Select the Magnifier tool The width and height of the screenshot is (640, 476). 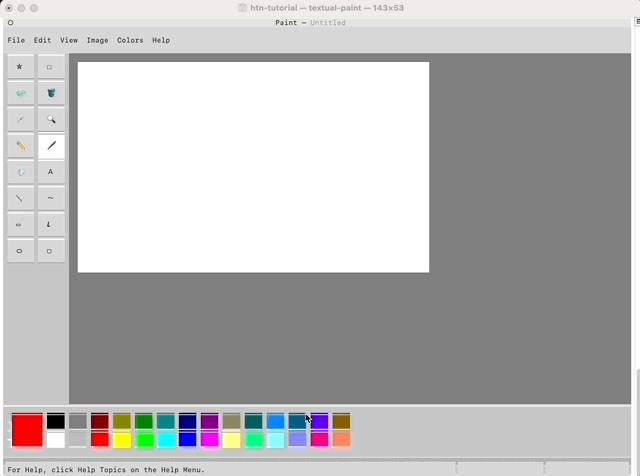[50, 119]
